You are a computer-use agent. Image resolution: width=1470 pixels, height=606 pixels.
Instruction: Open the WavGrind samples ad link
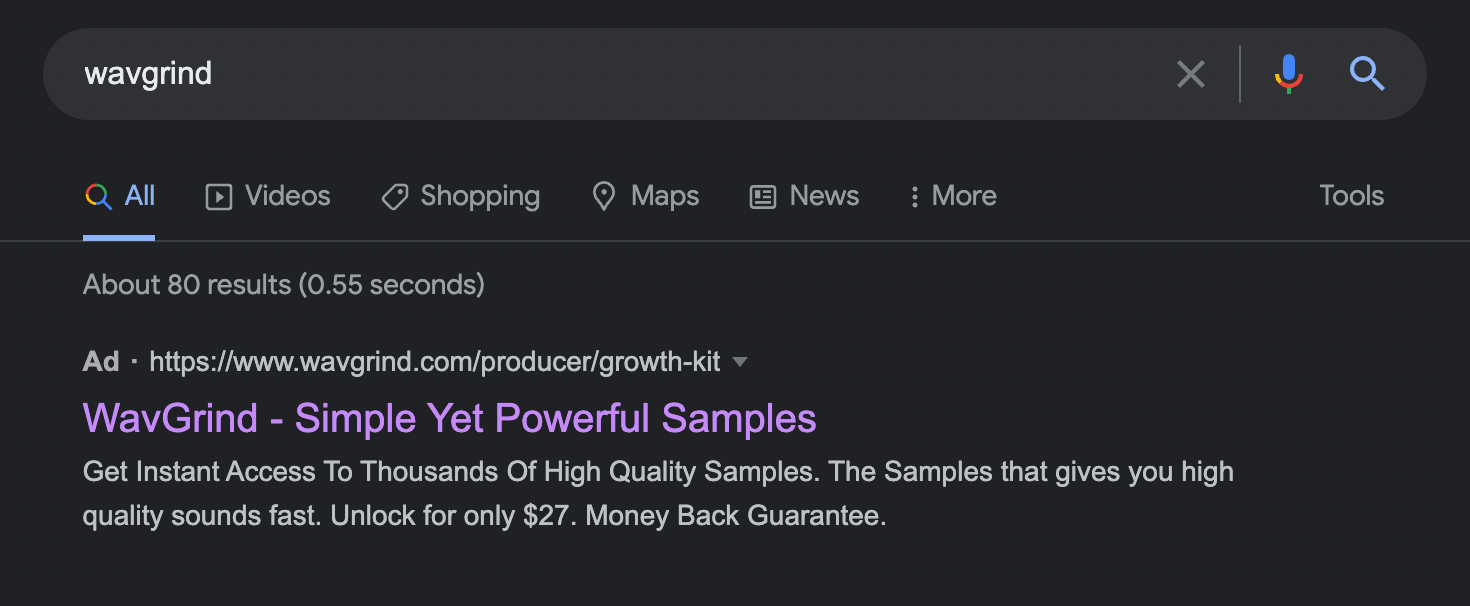(x=448, y=418)
